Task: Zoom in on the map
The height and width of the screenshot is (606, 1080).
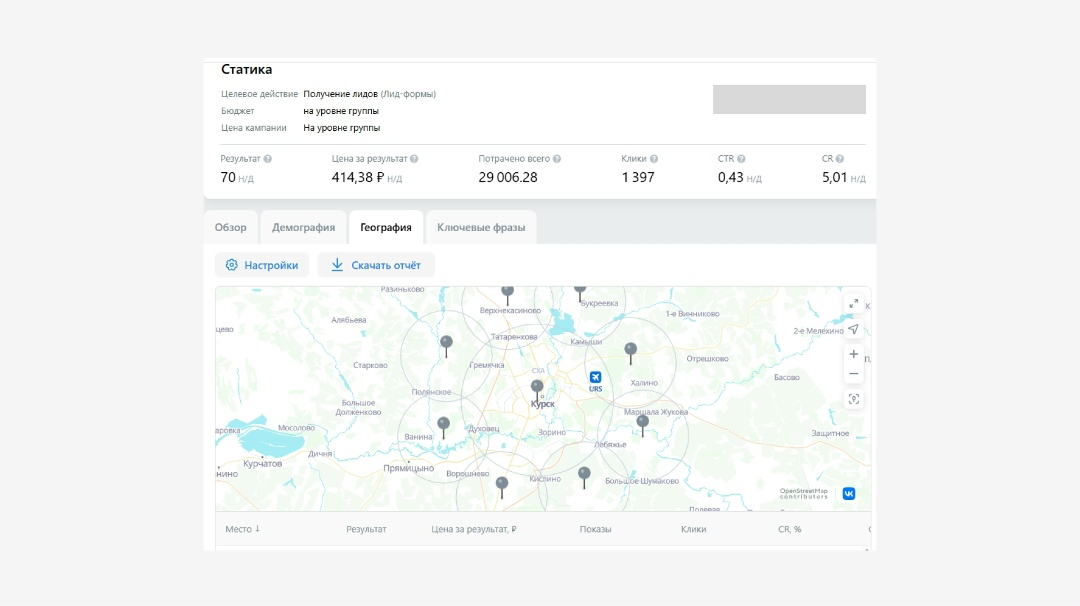Action: coord(853,354)
